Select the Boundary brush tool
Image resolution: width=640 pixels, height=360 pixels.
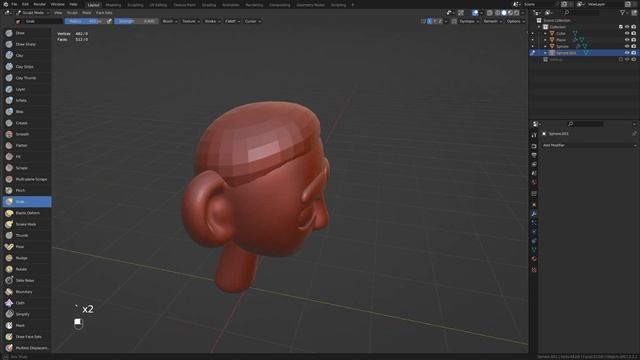(27, 292)
